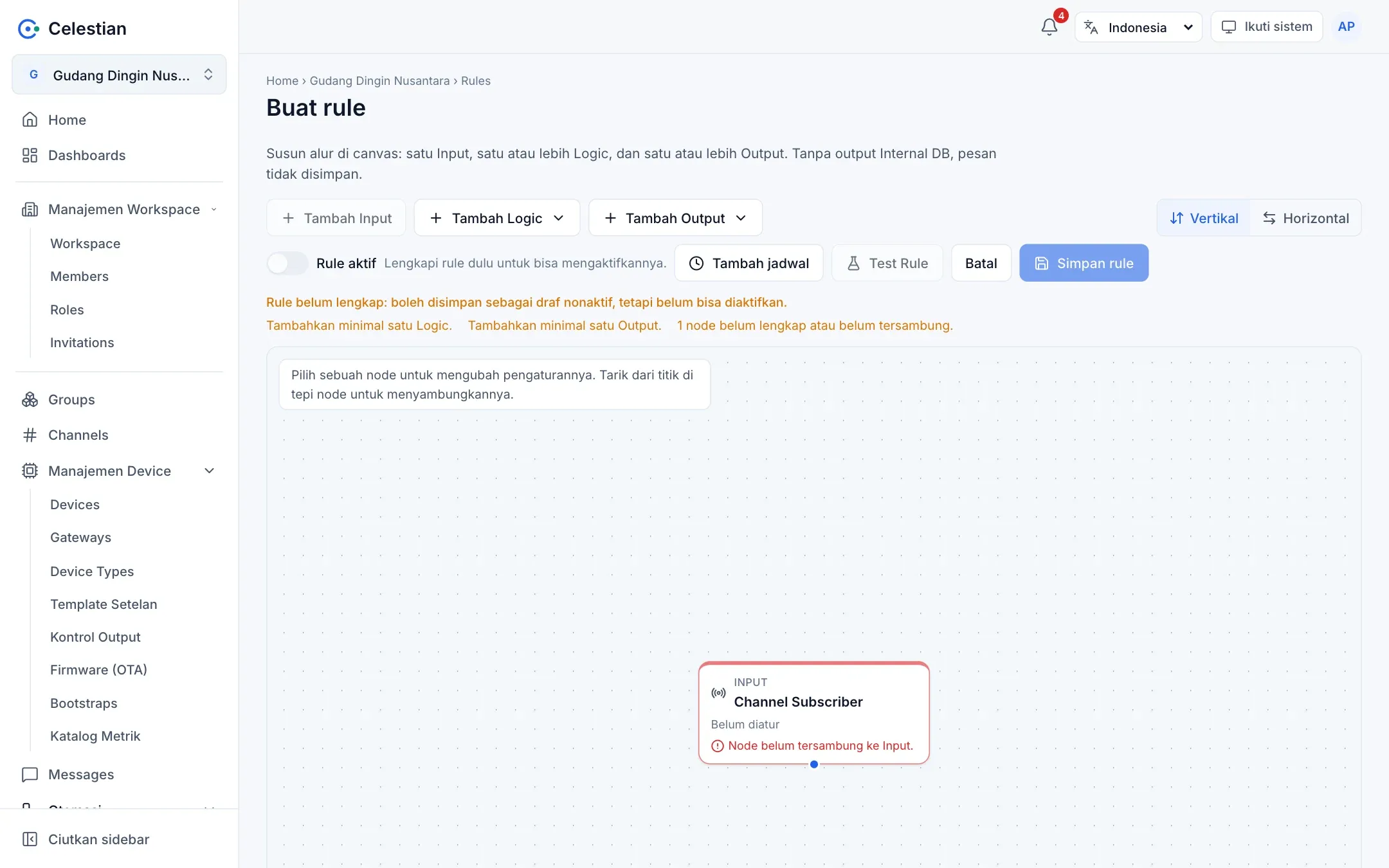Click the broadcast icon on Channel Subscriber node
The image size is (1389, 868).
coord(718,692)
